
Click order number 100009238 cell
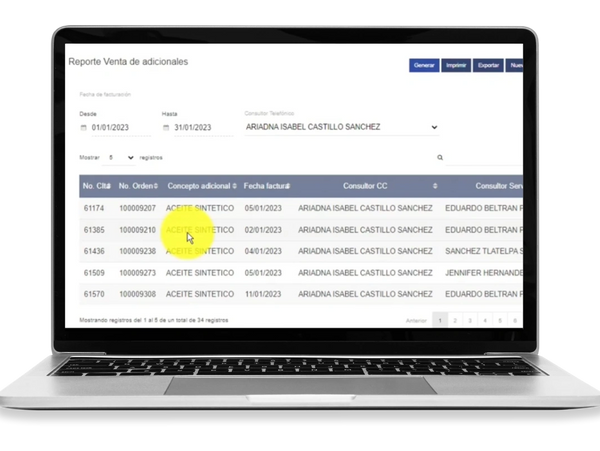137,251
